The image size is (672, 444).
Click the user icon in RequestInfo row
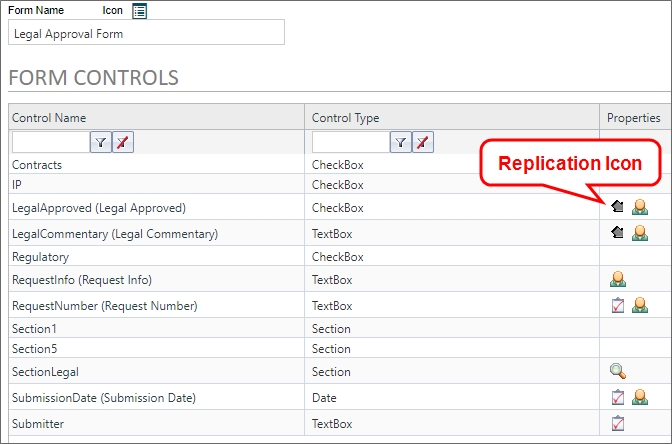pyautogui.click(x=618, y=279)
